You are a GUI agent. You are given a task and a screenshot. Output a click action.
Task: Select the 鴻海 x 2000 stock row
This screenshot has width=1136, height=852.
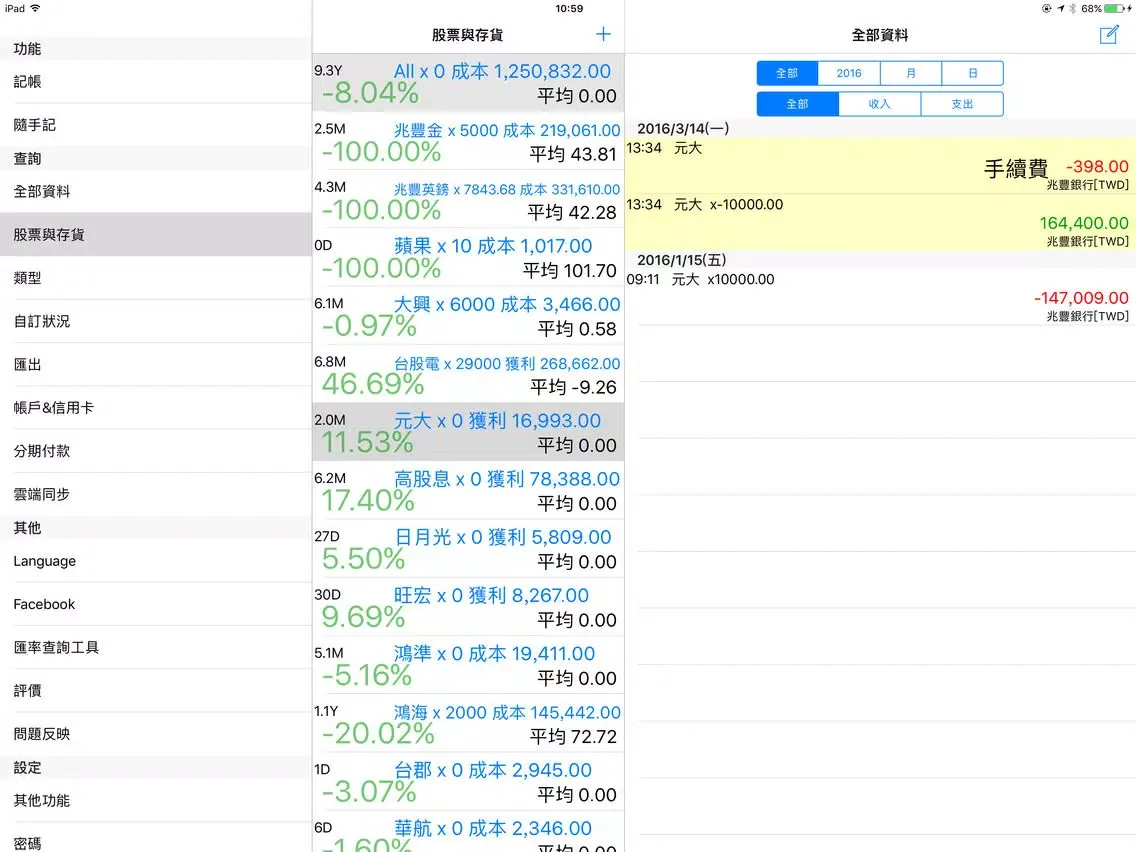coord(468,723)
